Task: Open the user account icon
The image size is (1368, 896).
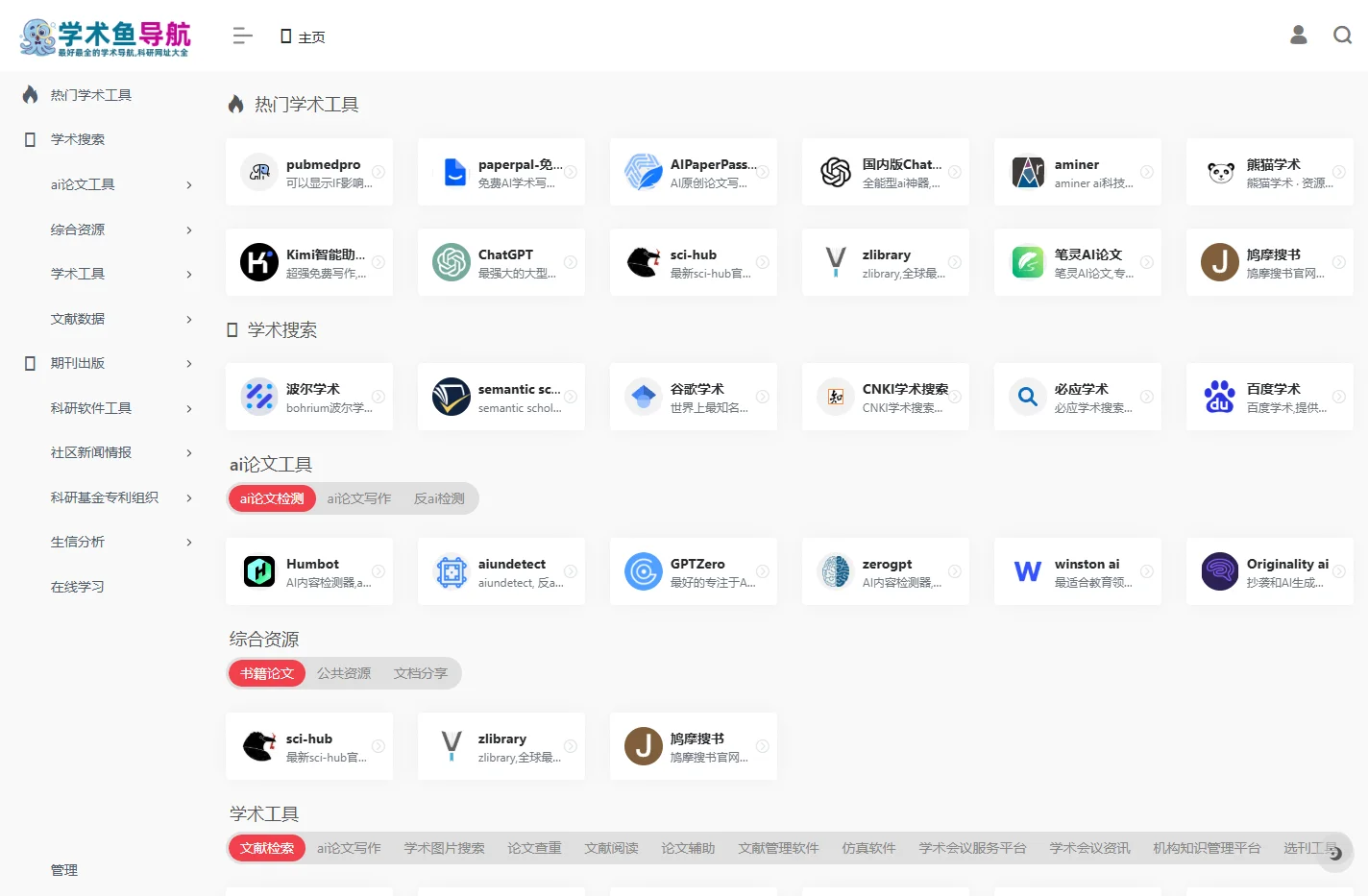Action: point(1298,36)
